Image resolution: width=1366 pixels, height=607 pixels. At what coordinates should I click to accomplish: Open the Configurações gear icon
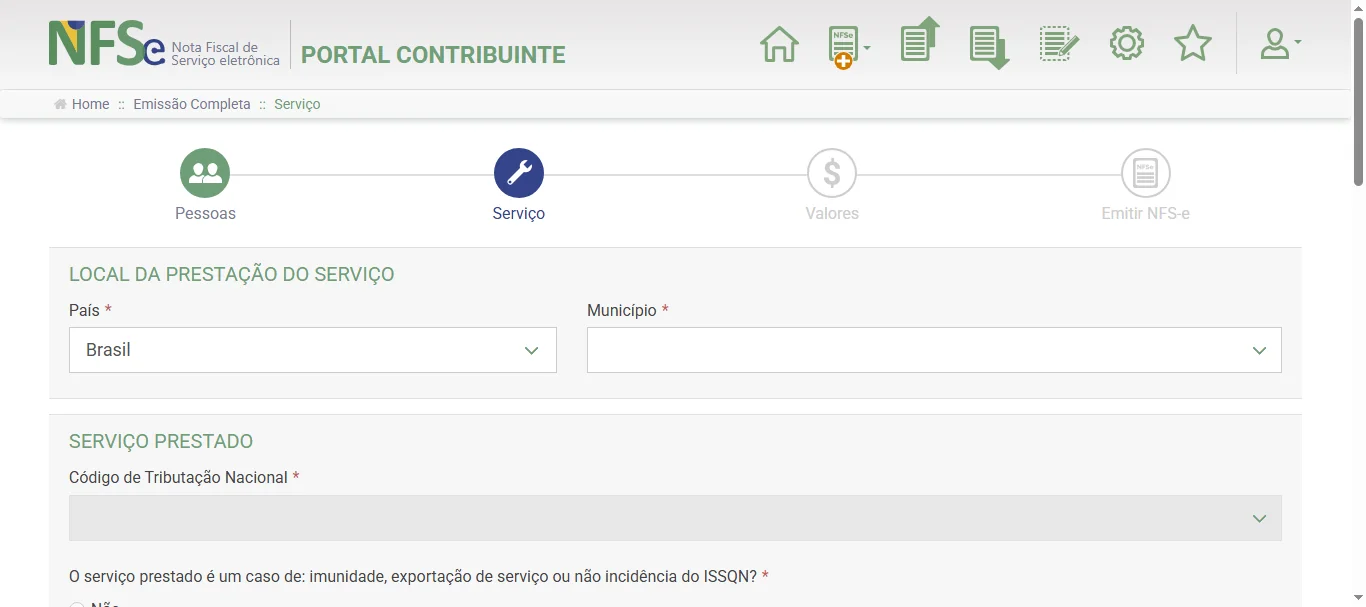[x=1127, y=43]
